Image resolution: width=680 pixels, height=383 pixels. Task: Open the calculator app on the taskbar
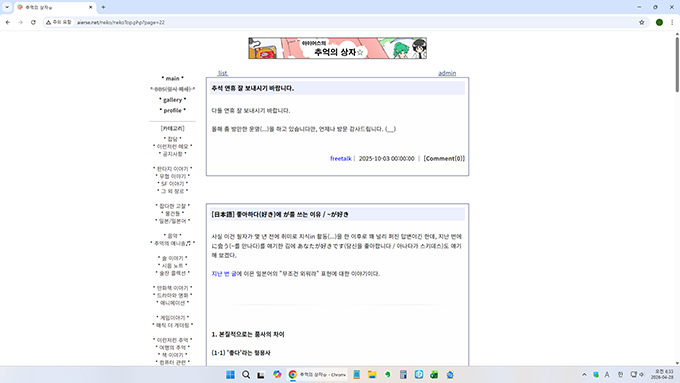(403, 375)
